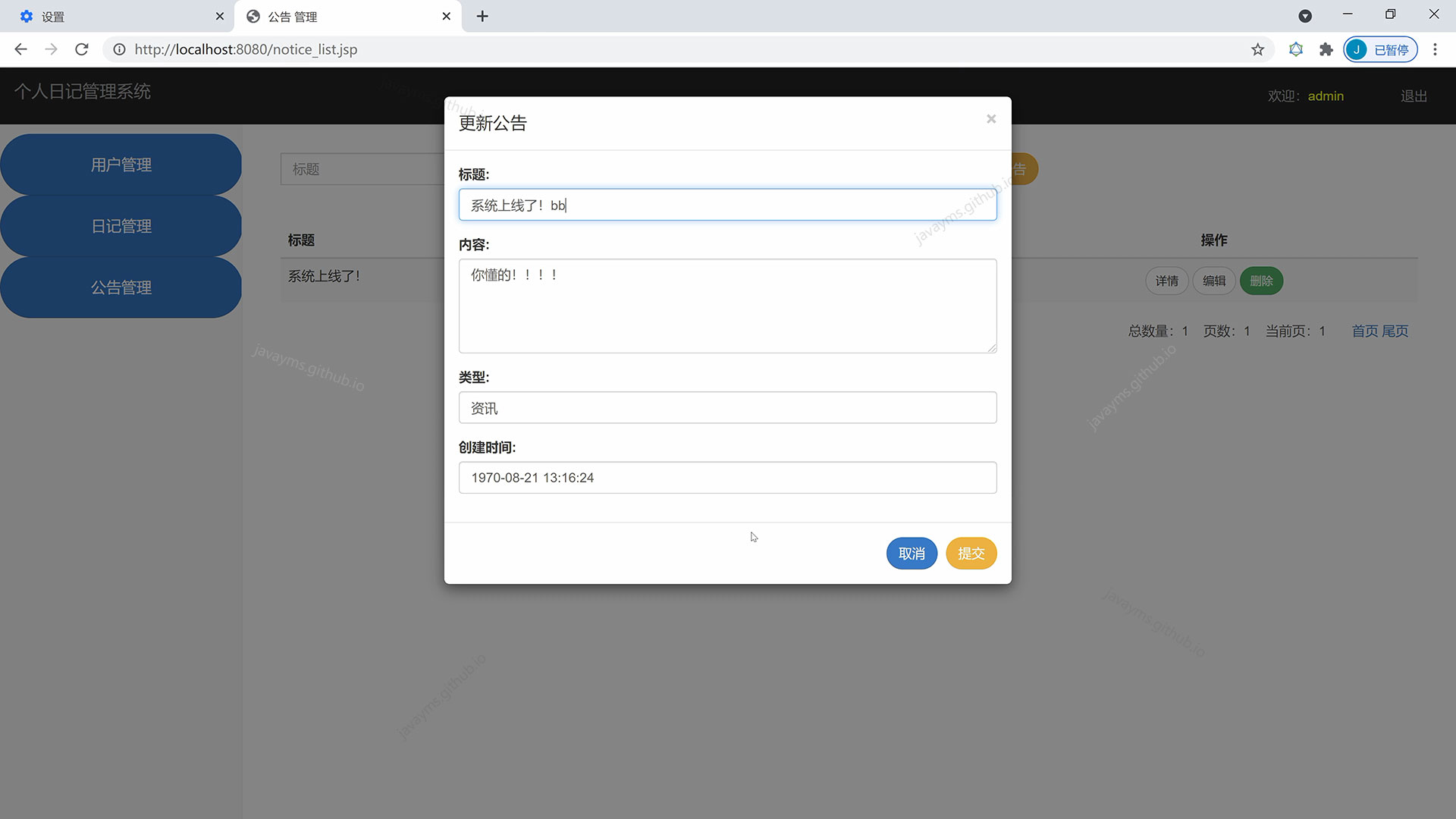This screenshot has height=819, width=1456.
Task: Bookmark page with the star icon
Action: click(x=1257, y=49)
